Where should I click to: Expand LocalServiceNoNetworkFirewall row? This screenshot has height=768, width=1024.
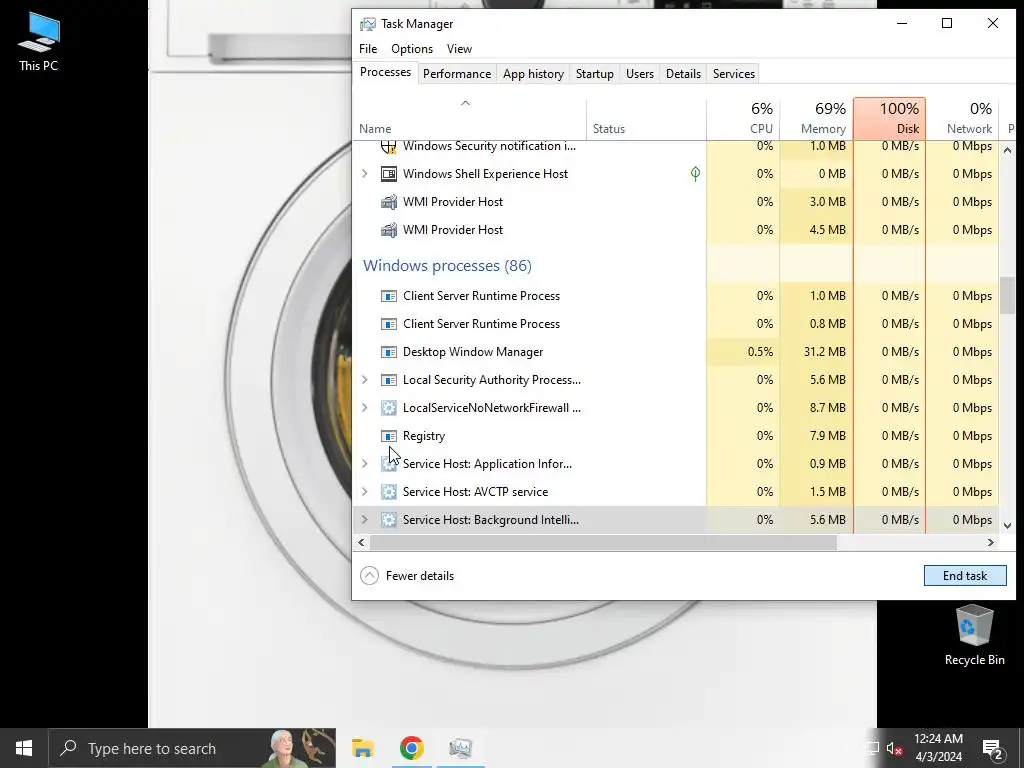(x=365, y=408)
